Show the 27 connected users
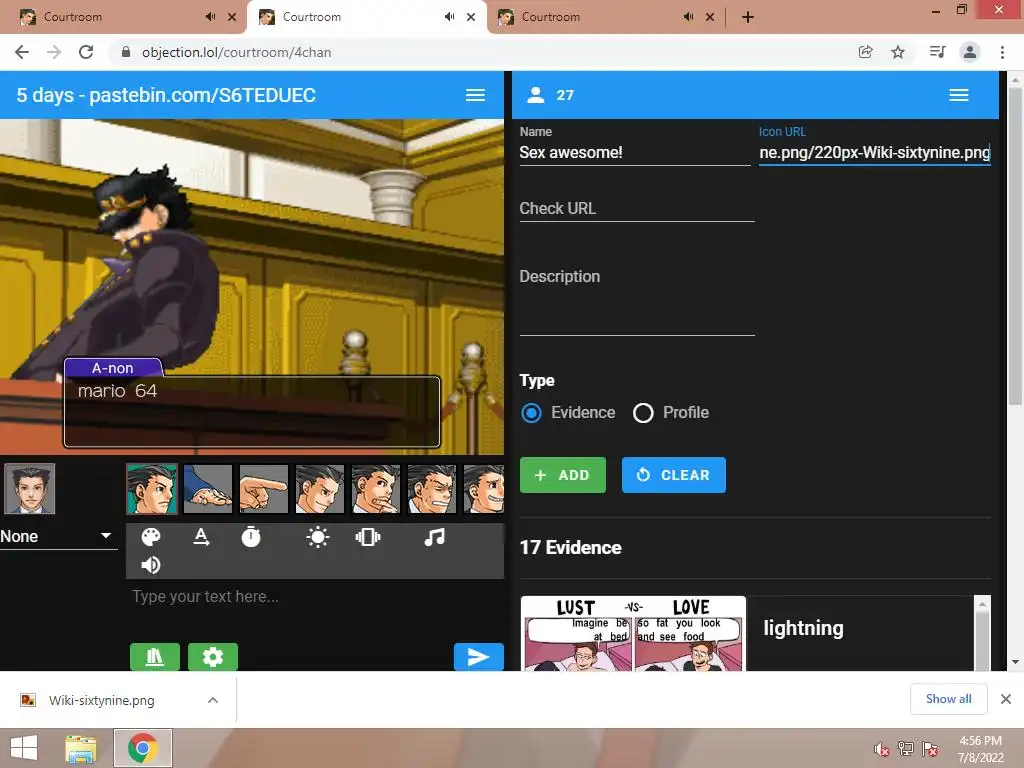The height and width of the screenshot is (768, 1024). 551,95
